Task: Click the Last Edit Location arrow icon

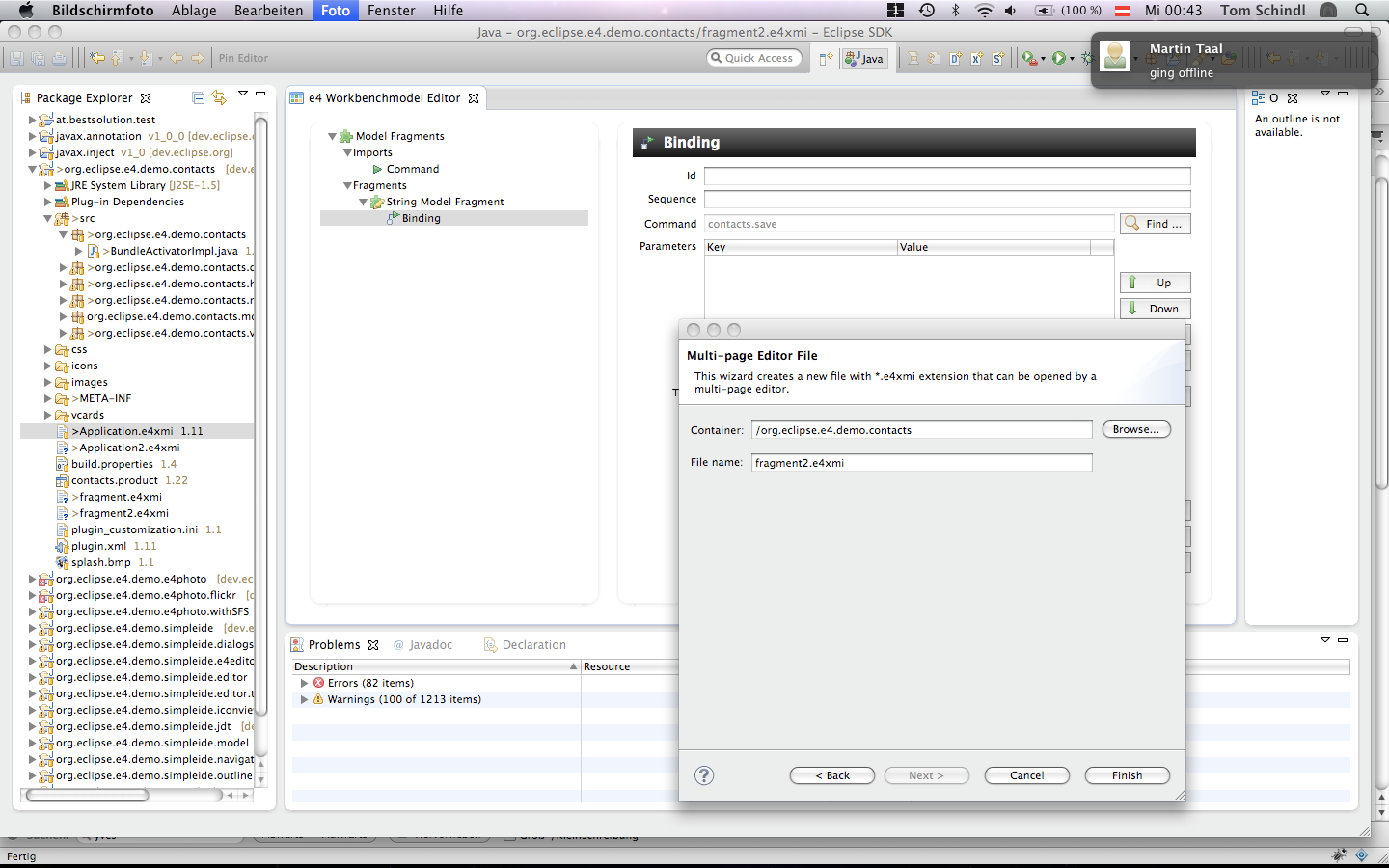Action: tap(97, 58)
